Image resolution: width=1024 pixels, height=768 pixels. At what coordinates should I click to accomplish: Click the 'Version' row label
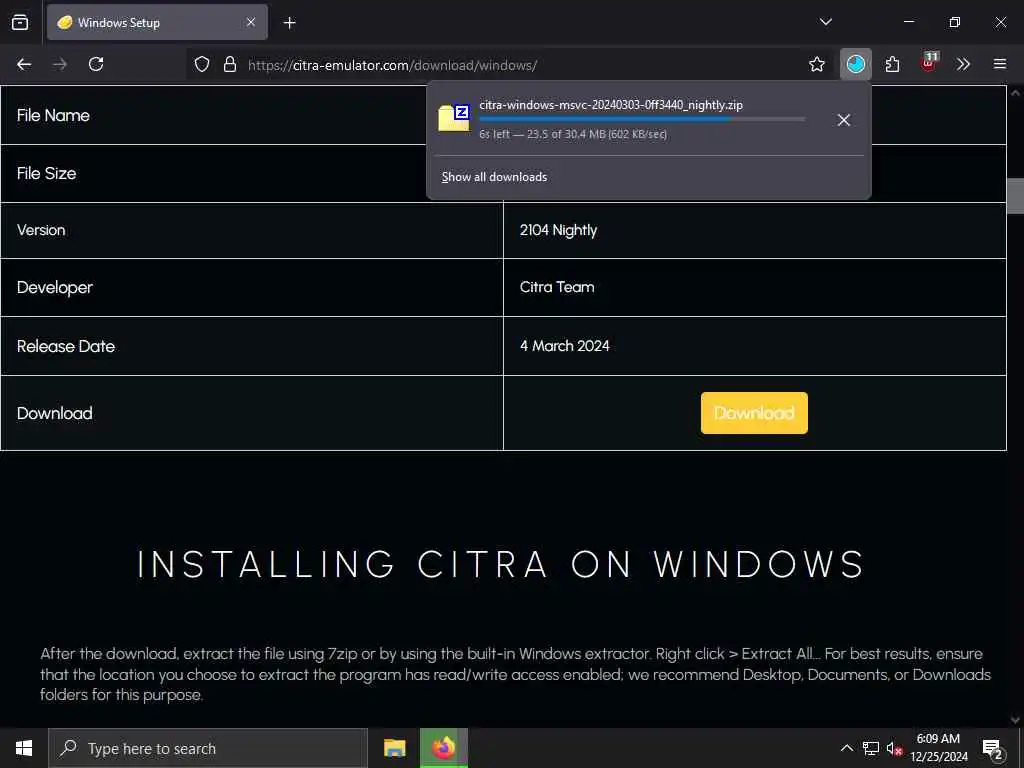pyautogui.click(x=41, y=230)
